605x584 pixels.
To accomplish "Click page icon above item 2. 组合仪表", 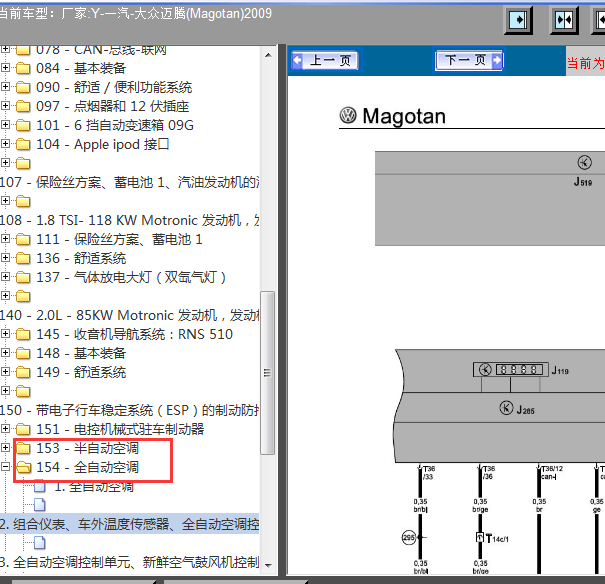I will pyautogui.click(x=40, y=505).
